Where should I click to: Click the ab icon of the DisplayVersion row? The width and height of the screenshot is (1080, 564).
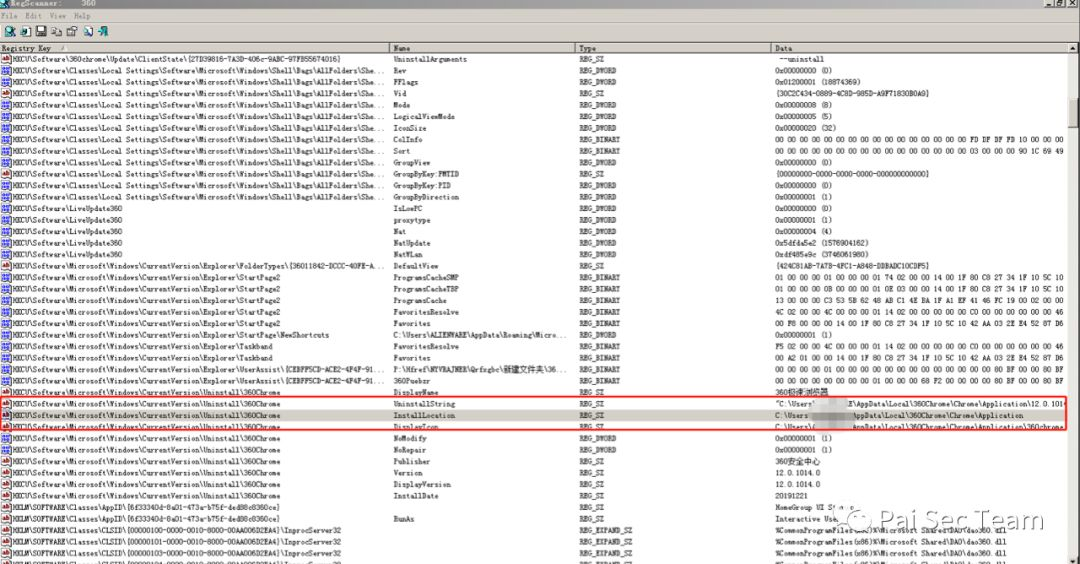[6, 485]
